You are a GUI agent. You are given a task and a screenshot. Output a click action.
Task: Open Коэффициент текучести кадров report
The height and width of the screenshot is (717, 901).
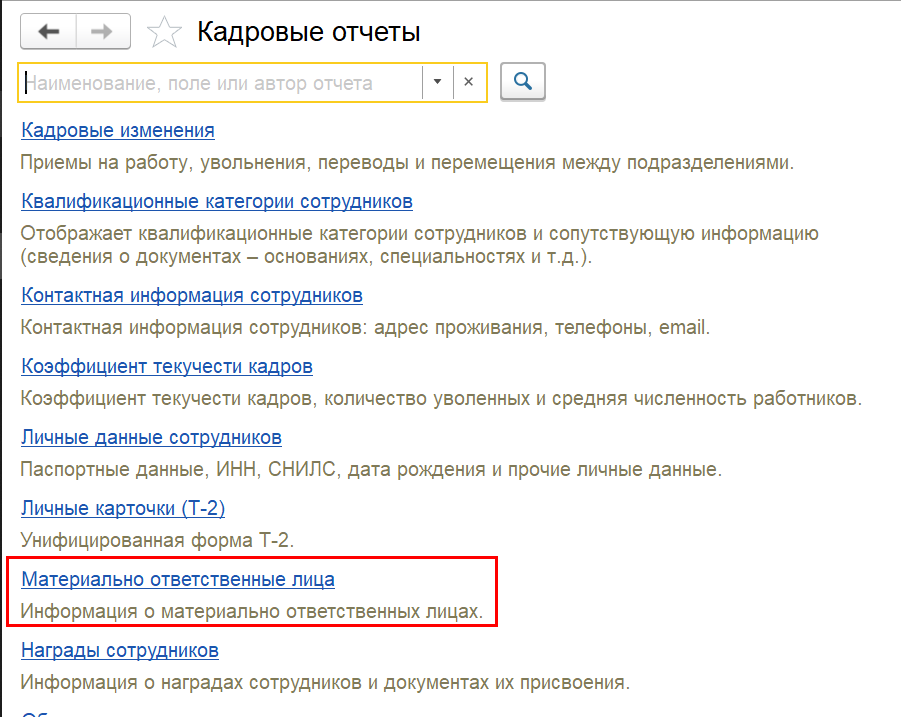167,367
